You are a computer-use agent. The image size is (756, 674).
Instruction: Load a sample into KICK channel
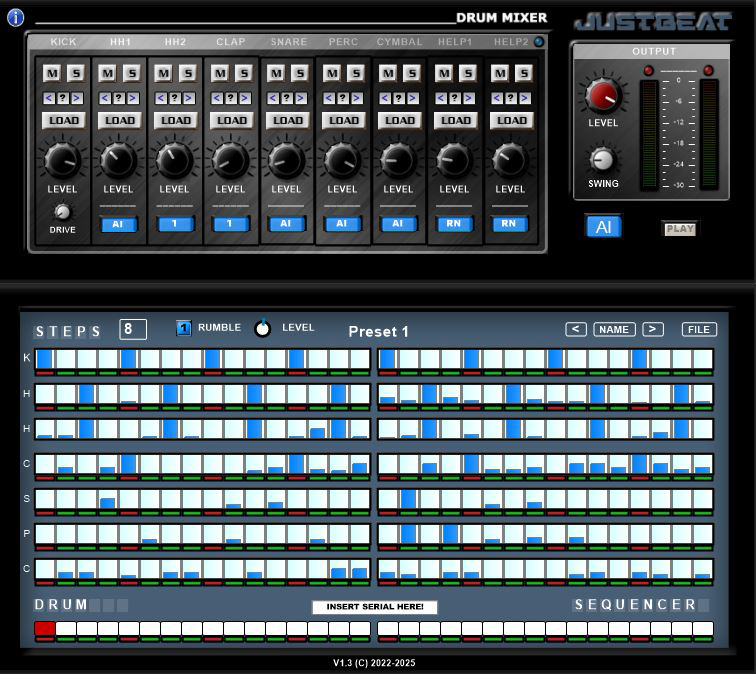(x=64, y=121)
